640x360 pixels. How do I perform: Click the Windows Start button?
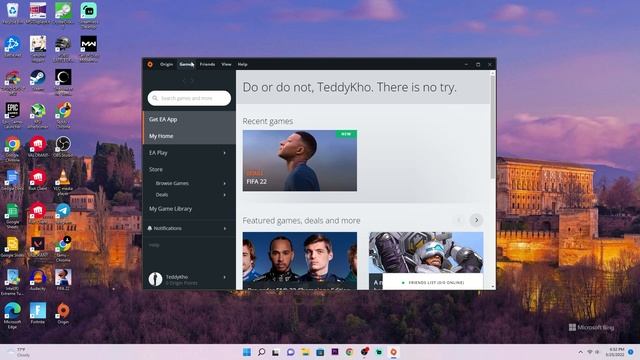point(247,352)
